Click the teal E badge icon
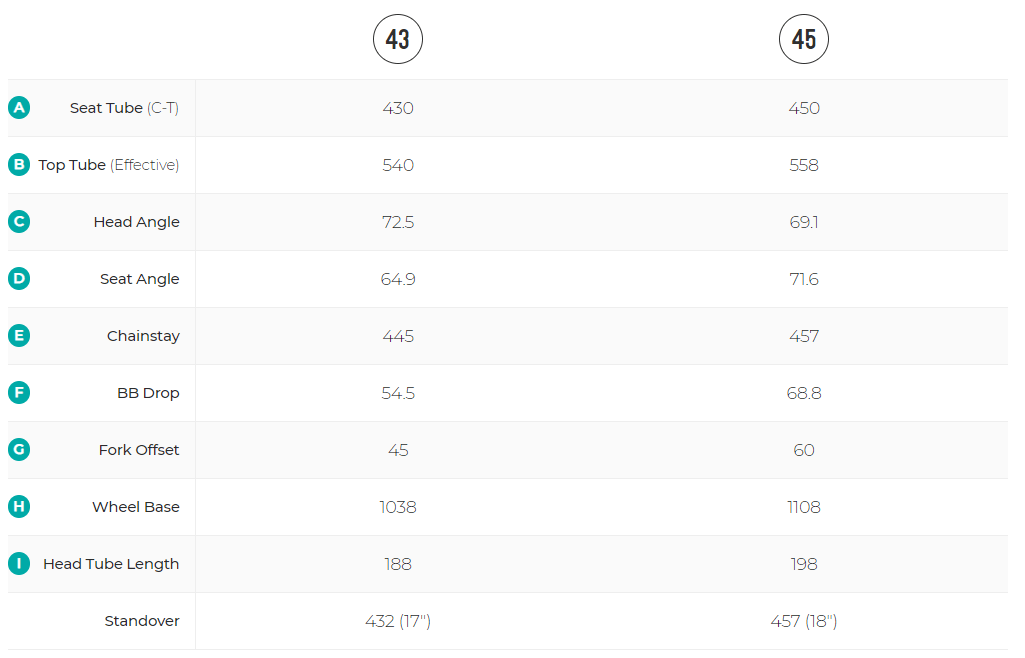Screen dimensions: 1025x658 pos(18,336)
